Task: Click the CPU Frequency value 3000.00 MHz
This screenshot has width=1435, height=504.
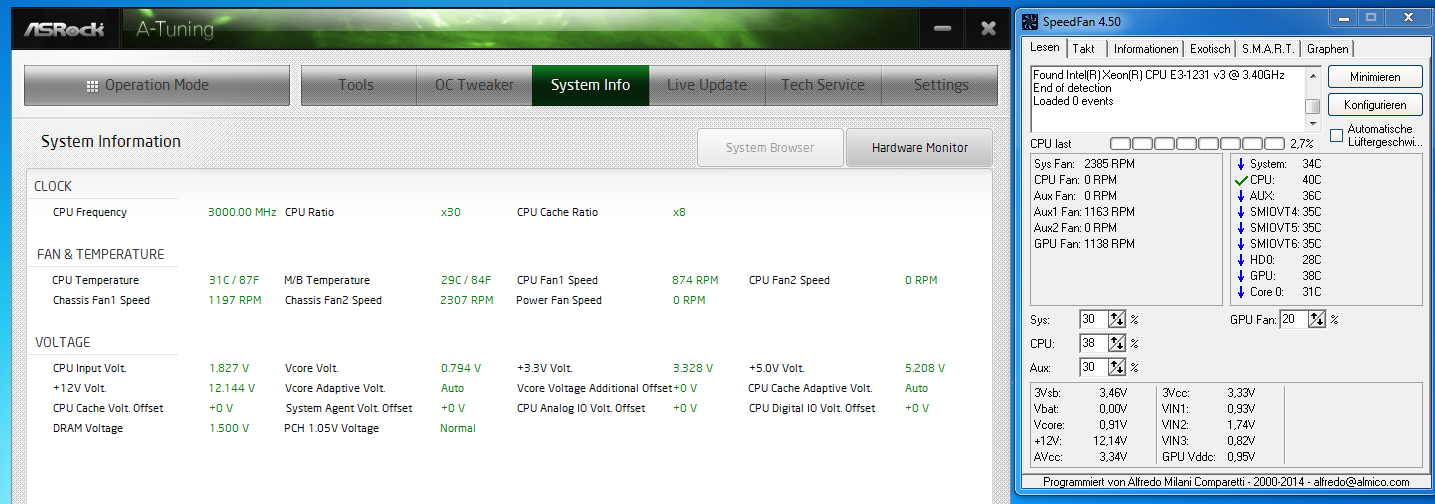Action: pos(242,212)
